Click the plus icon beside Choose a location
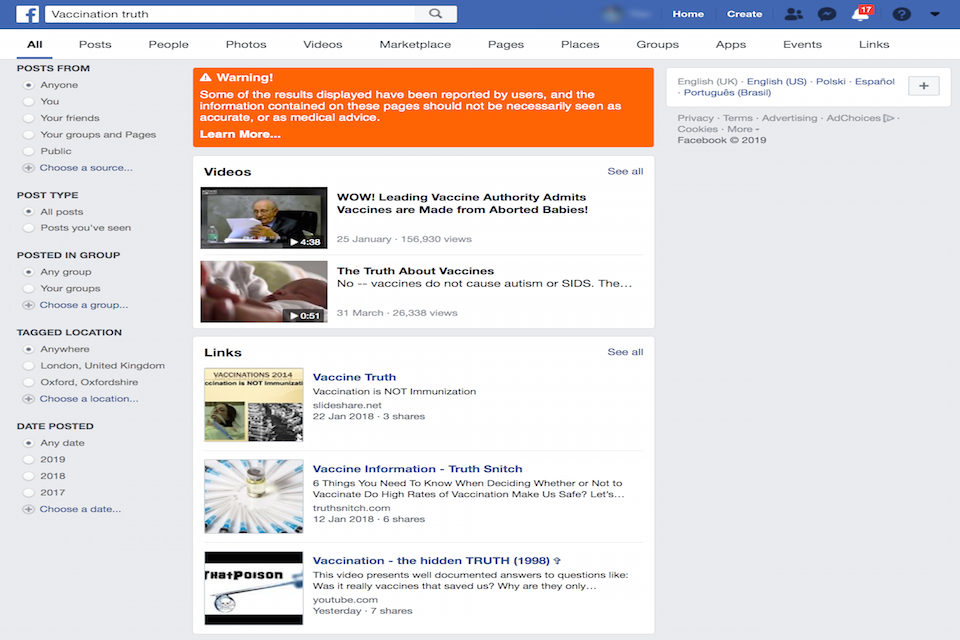960x640 pixels. point(28,399)
